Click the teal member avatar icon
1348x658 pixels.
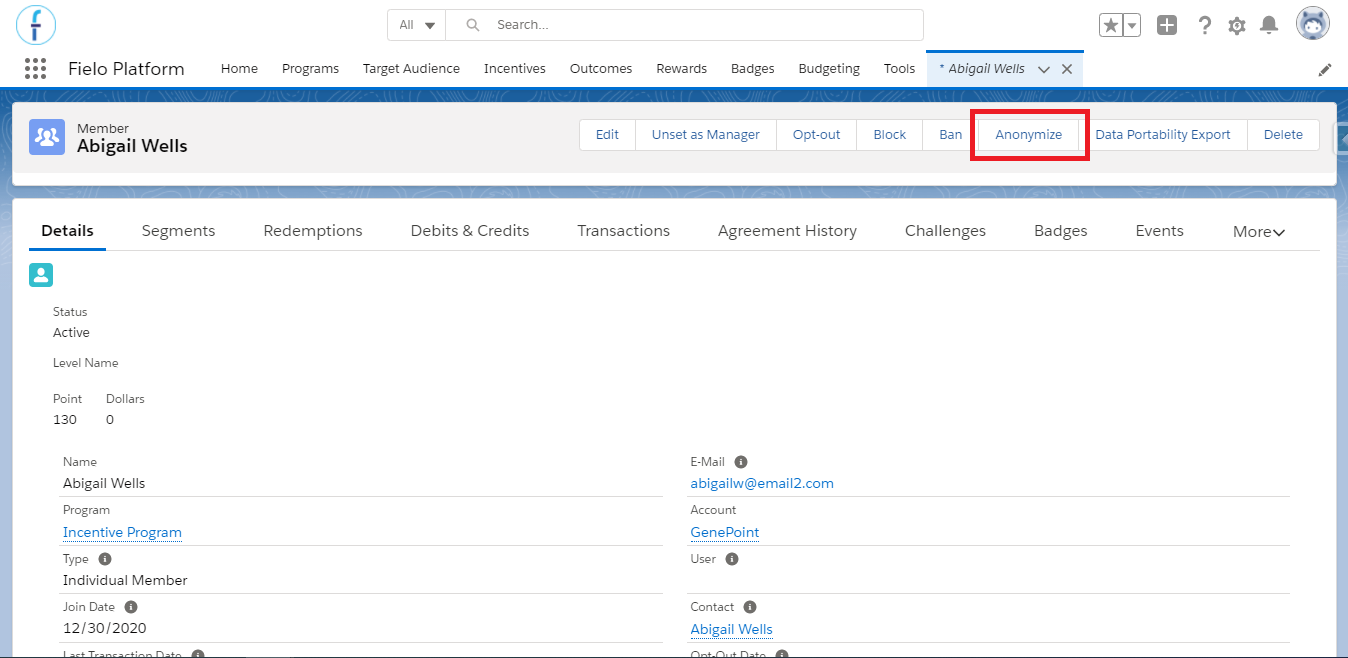[x=41, y=275]
